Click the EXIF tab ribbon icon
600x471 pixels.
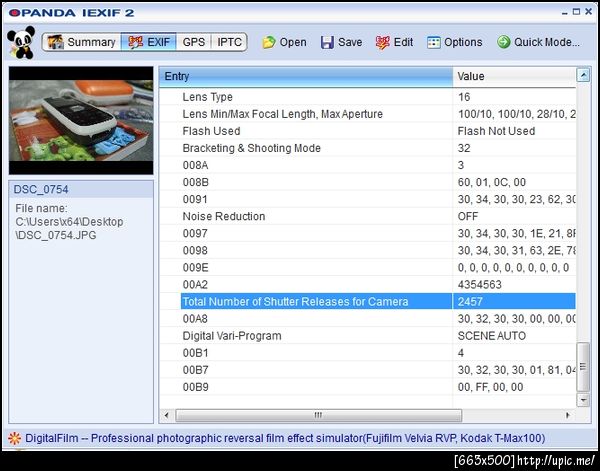point(135,42)
